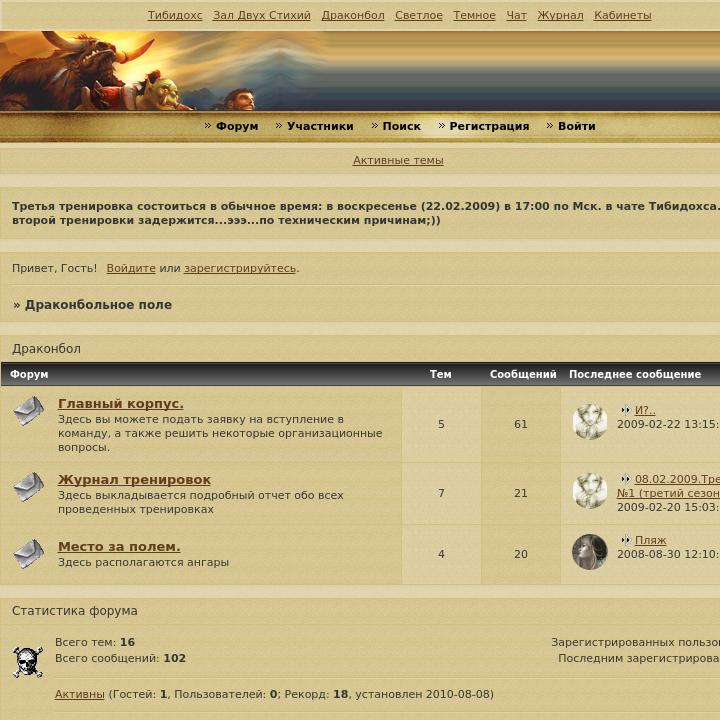Viewport: 720px width, 720px height.
Task: Click the avatar in Журнал тренировок row
Action: tap(590, 491)
